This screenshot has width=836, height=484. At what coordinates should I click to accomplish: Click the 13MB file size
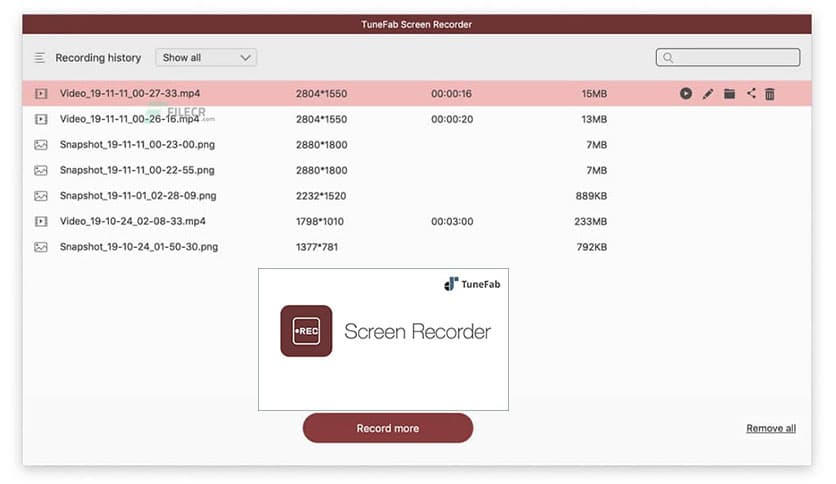(x=594, y=119)
